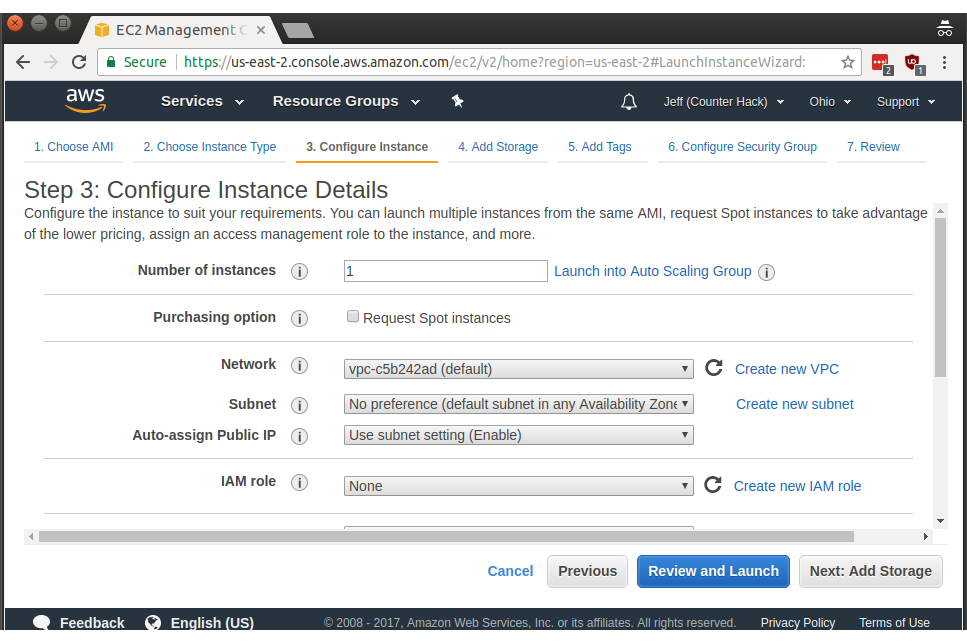Show info for Network
This screenshot has height=643, width=967.
pos(299,366)
